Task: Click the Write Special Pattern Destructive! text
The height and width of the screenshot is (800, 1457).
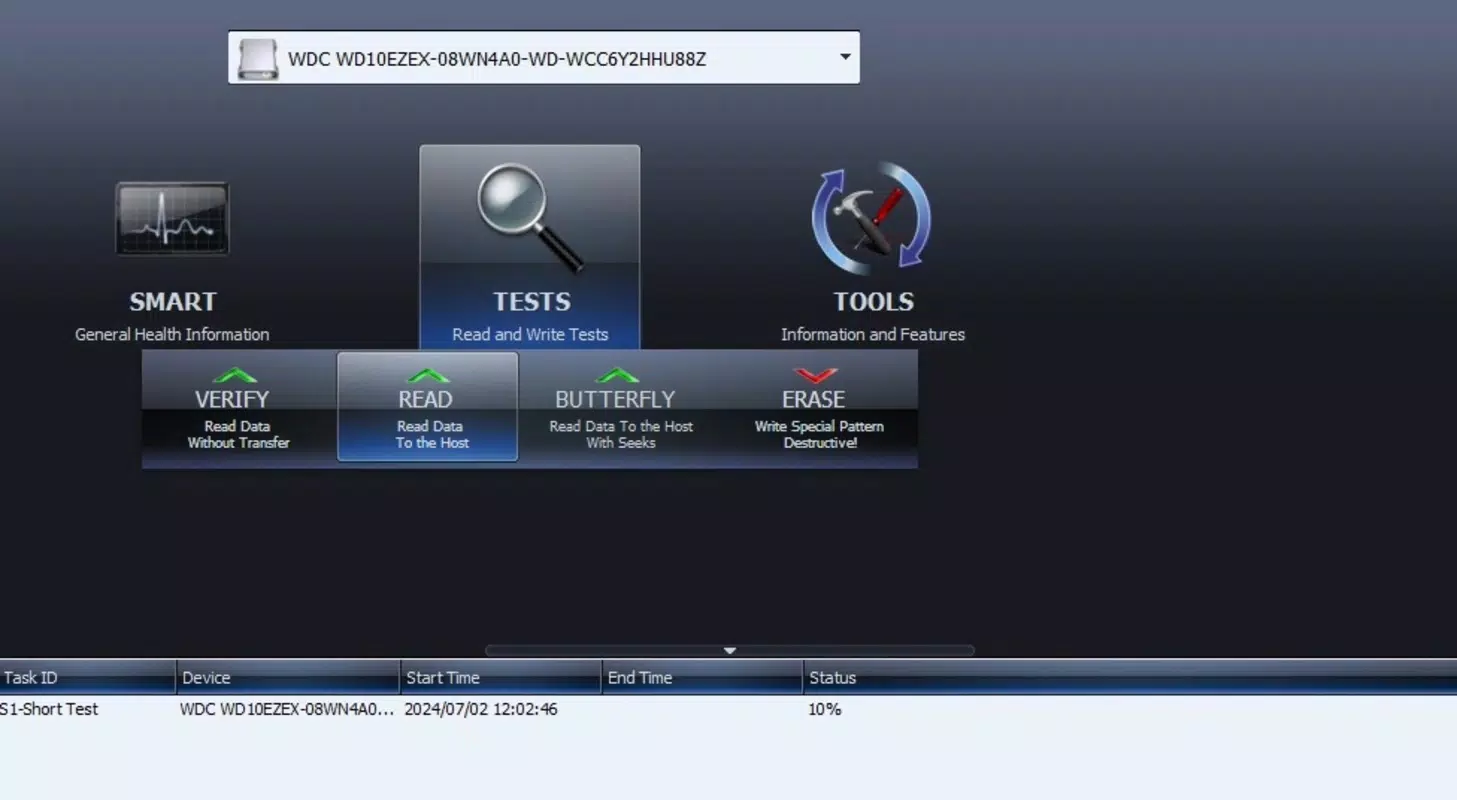Action: tap(820, 434)
